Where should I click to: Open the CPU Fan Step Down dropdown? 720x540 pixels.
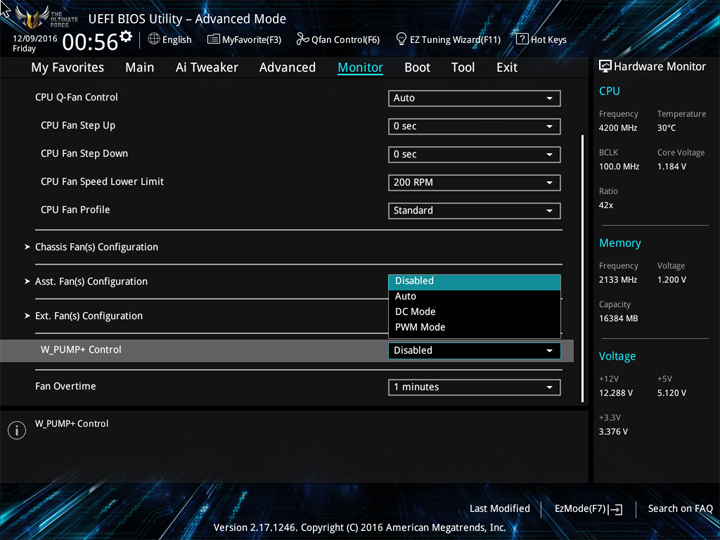click(474, 154)
